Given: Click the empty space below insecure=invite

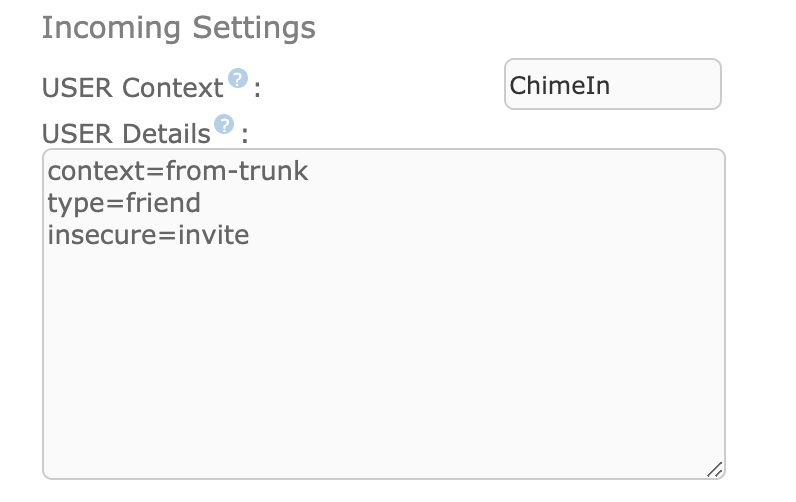Looking at the screenshot, I should click(384, 355).
